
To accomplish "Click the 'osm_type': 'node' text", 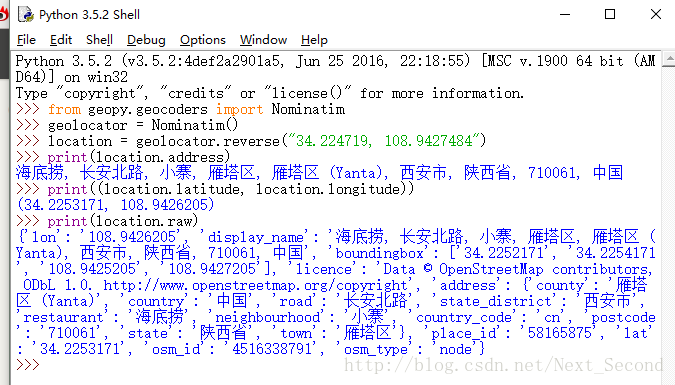I will point(411,349).
